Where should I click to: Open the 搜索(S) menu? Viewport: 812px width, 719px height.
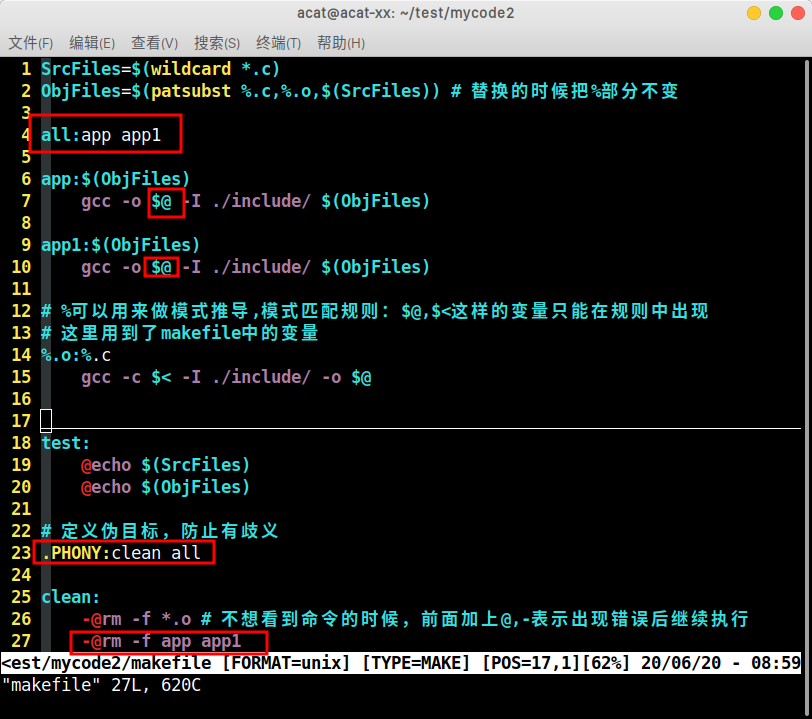coord(216,43)
